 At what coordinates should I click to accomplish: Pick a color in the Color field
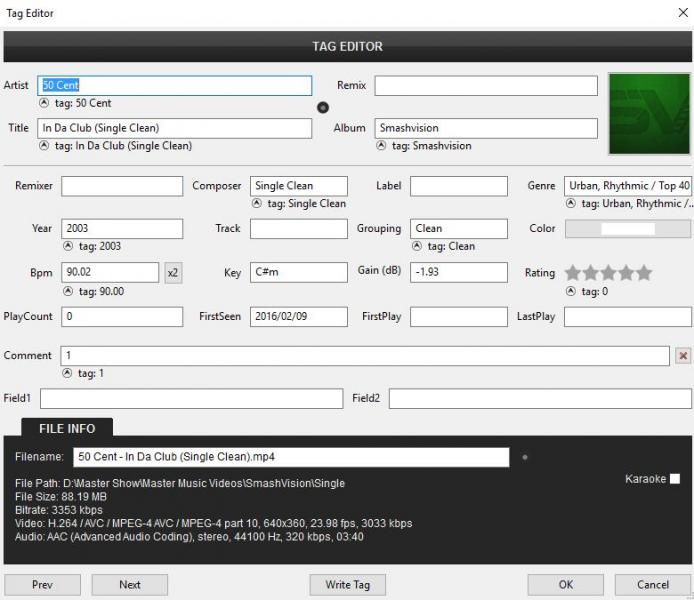tap(628, 229)
